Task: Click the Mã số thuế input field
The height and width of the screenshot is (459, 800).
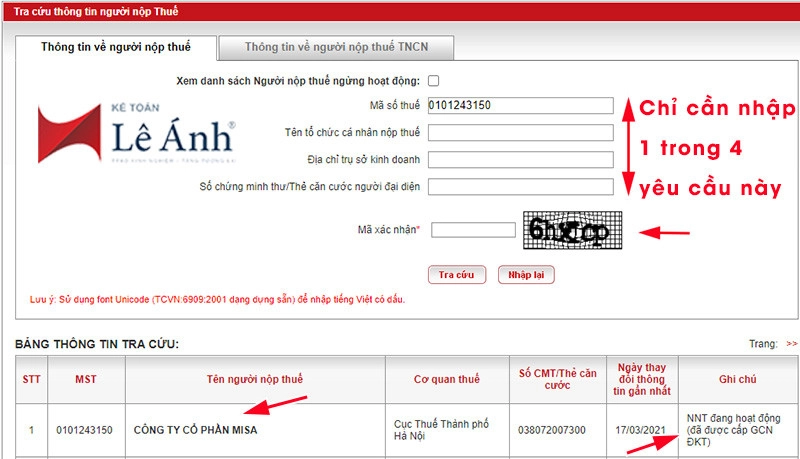Action: 519,106
